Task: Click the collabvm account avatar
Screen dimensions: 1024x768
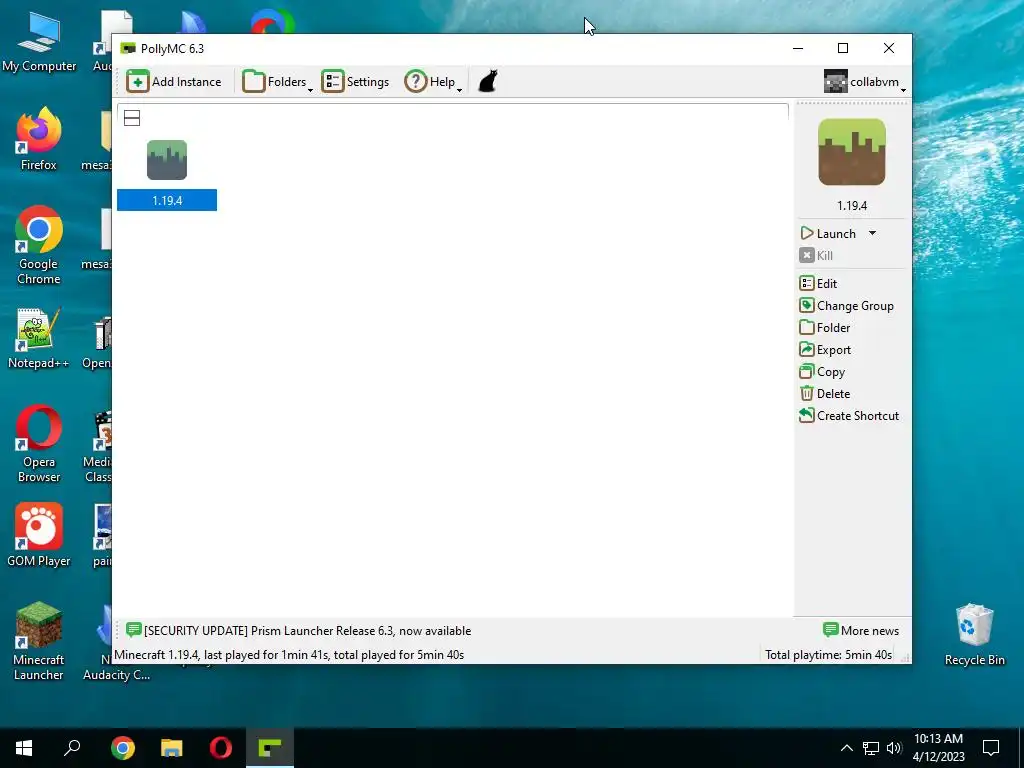Action: [x=835, y=82]
